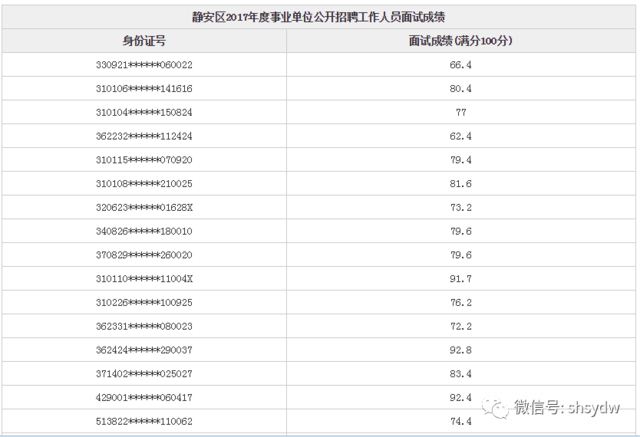The image size is (640, 437).
Task: Select ID cell 310115******070920
Action: [144, 160]
